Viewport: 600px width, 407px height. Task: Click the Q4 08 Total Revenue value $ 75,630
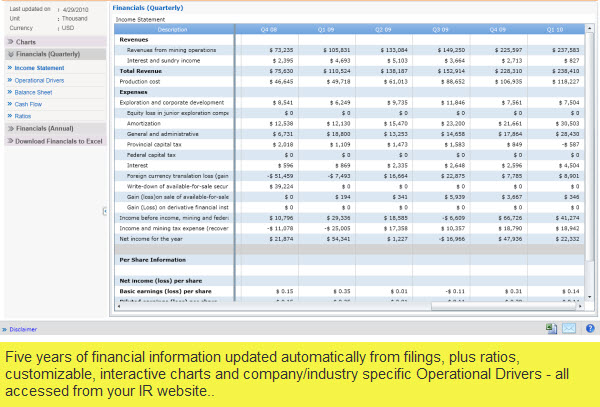coord(281,71)
